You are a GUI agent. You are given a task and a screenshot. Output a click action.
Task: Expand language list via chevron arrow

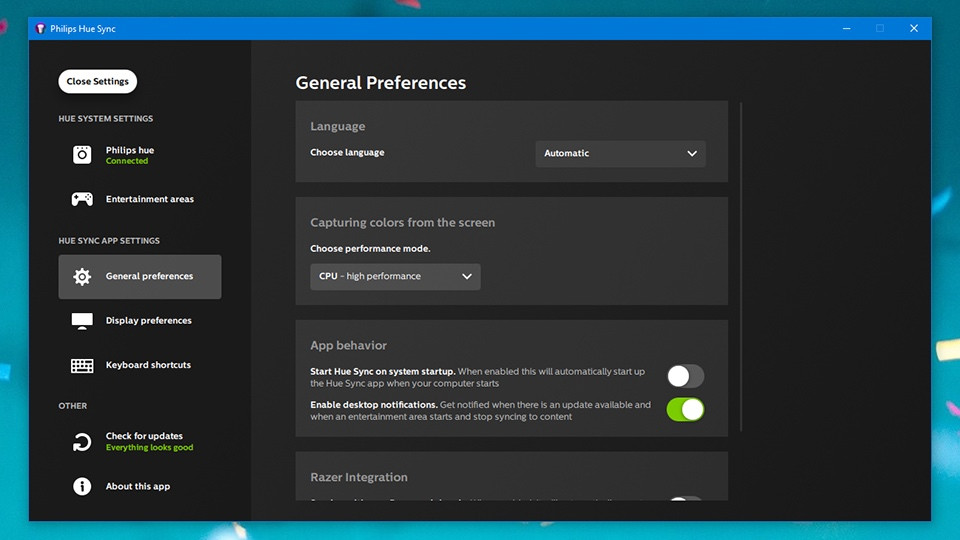point(692,154)
